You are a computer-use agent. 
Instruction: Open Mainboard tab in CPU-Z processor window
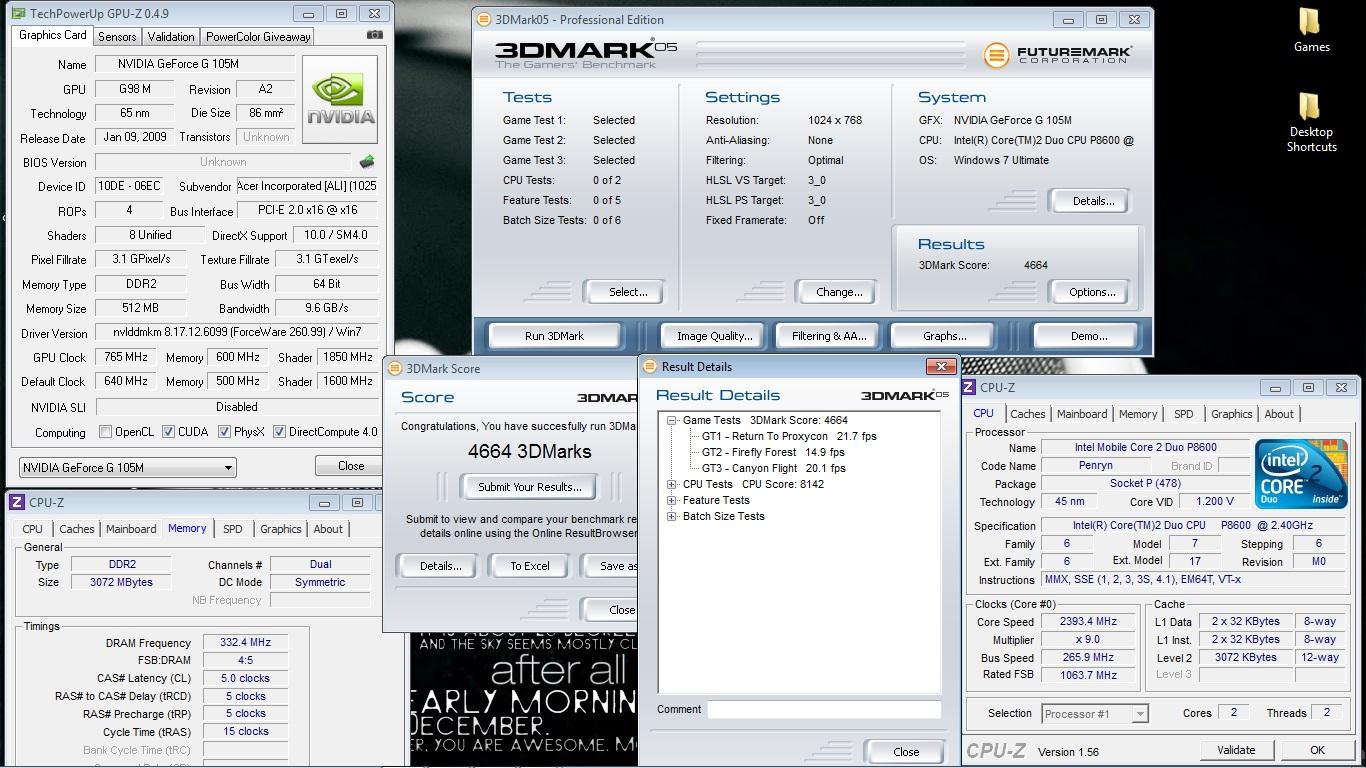tap(1082, 414)
